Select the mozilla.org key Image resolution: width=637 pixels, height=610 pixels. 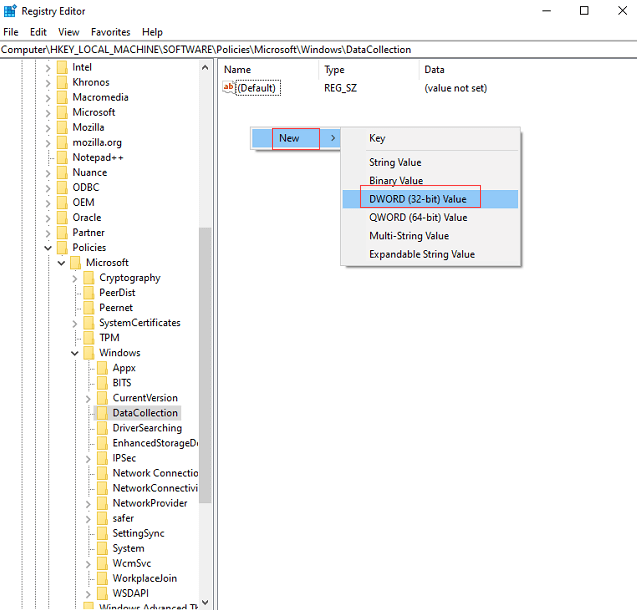click(x=97, y=143)
